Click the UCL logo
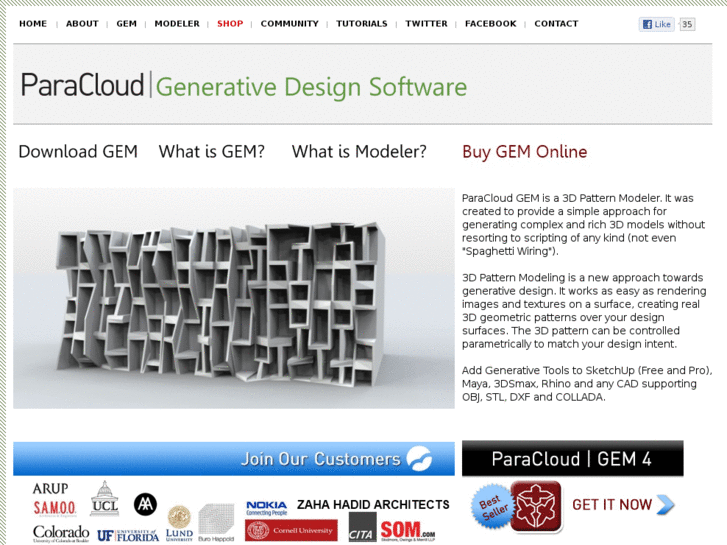The height and width of the screenshot is (545, 727). point(105,498)
